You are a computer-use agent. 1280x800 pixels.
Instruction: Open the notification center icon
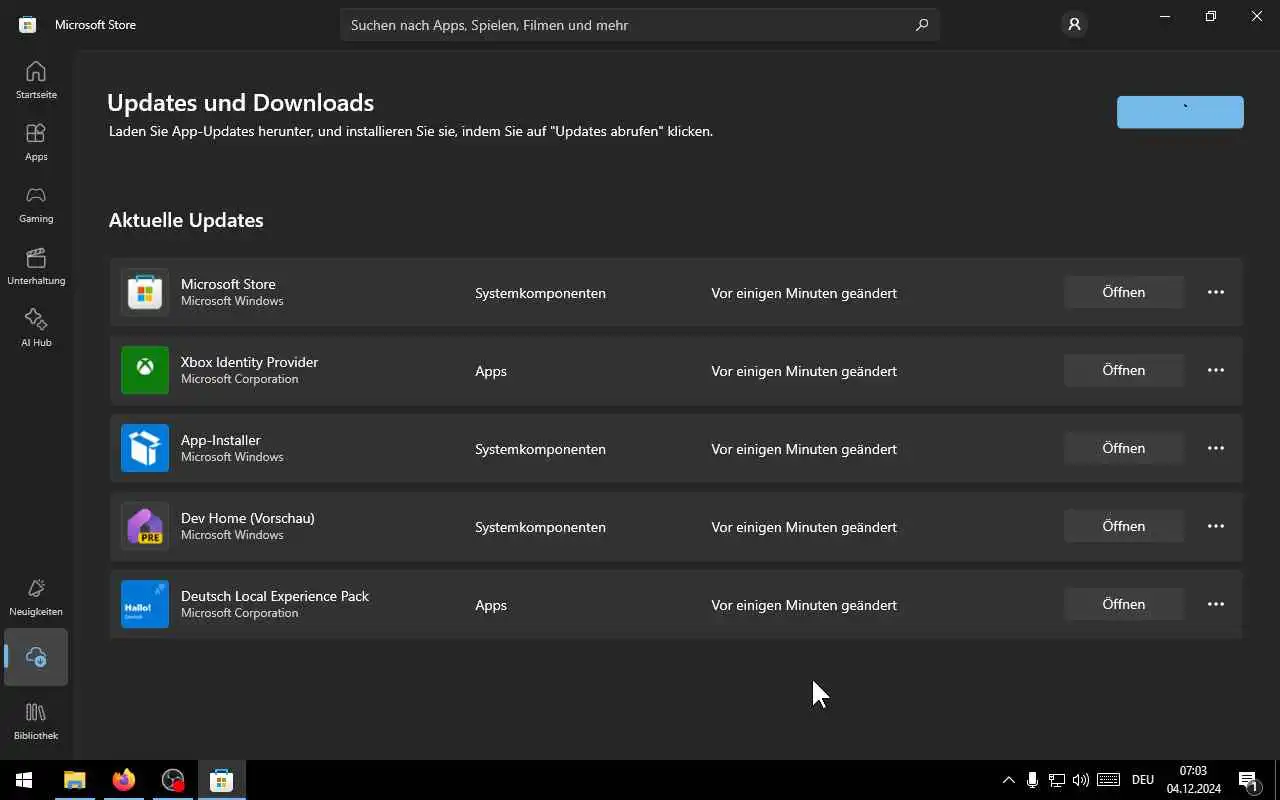1248,780
